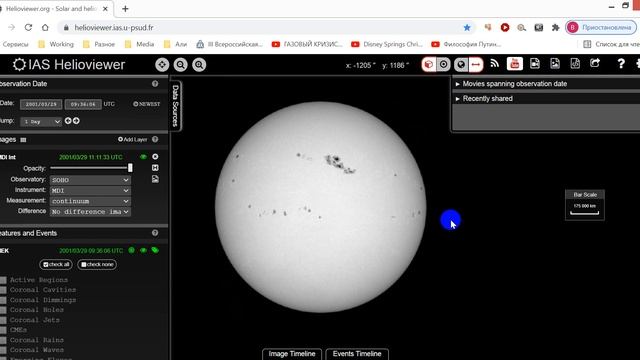The image size is (640, 360).
Task: Toggle the red bar scale arrow button
Action: click(x=476, y=64)
